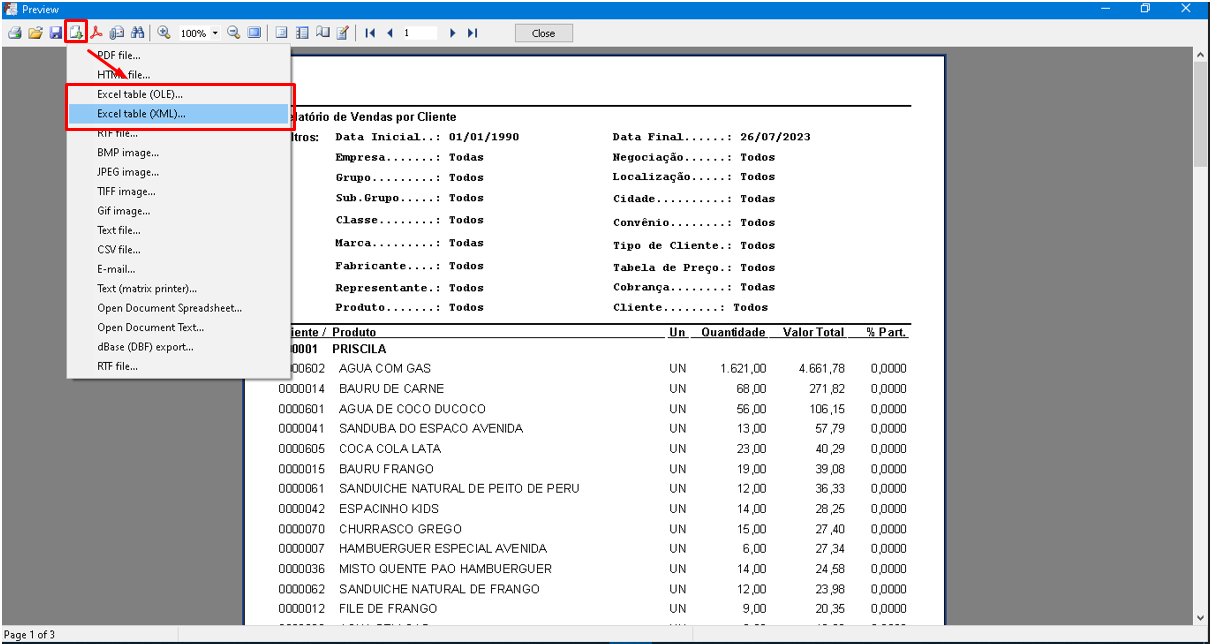Go to the first page
This screenshot has width=1214, height=644.
[370, 33]
